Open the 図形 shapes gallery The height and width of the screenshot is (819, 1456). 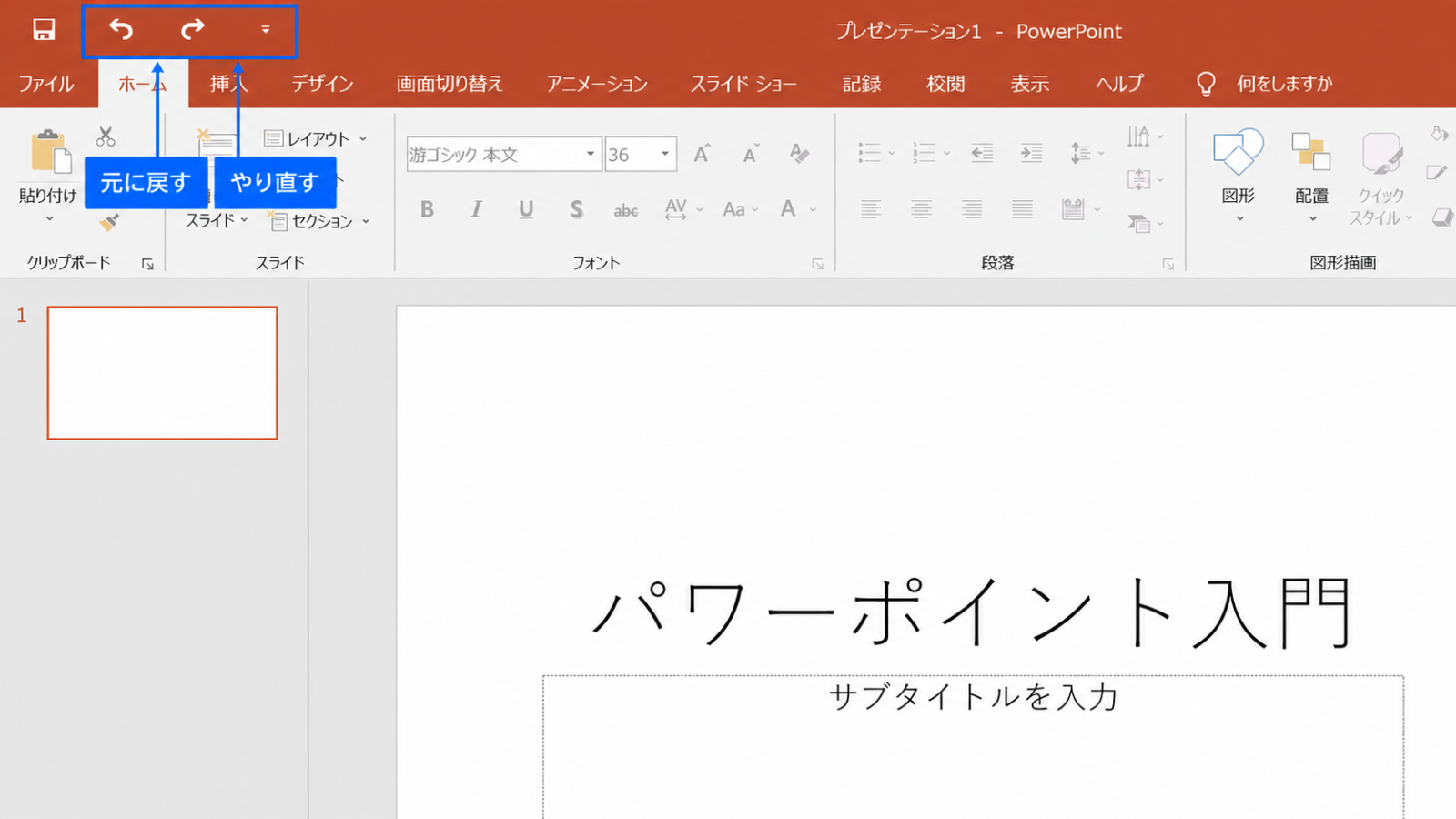coord(1239,176)
